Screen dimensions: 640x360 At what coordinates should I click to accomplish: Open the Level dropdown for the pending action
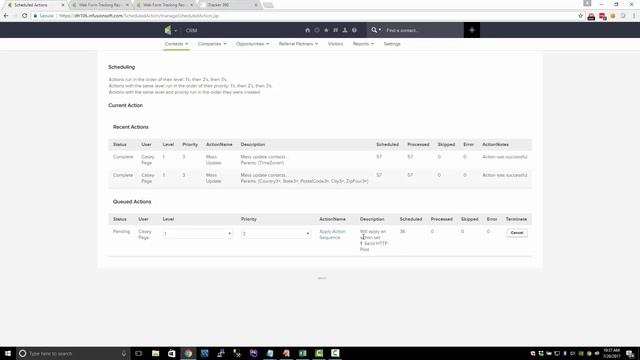198,233
